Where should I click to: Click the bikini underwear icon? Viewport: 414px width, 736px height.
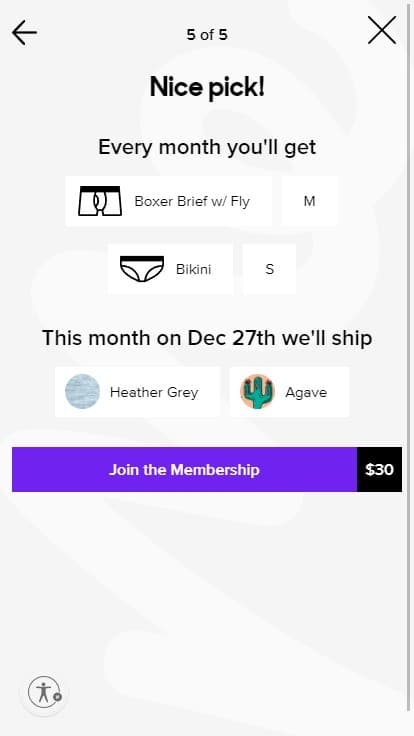click(142, 269)
